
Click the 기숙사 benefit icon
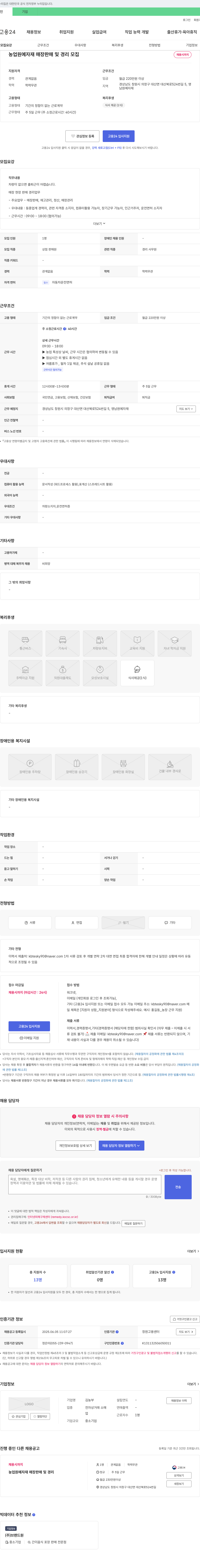tap(62, 643)
